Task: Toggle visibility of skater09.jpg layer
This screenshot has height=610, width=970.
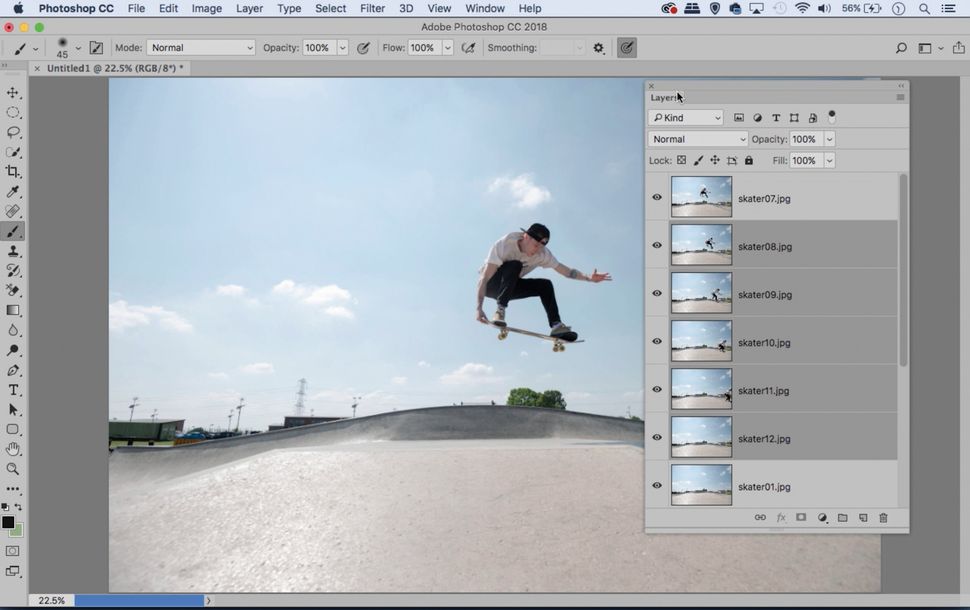Action: [657, 293]
